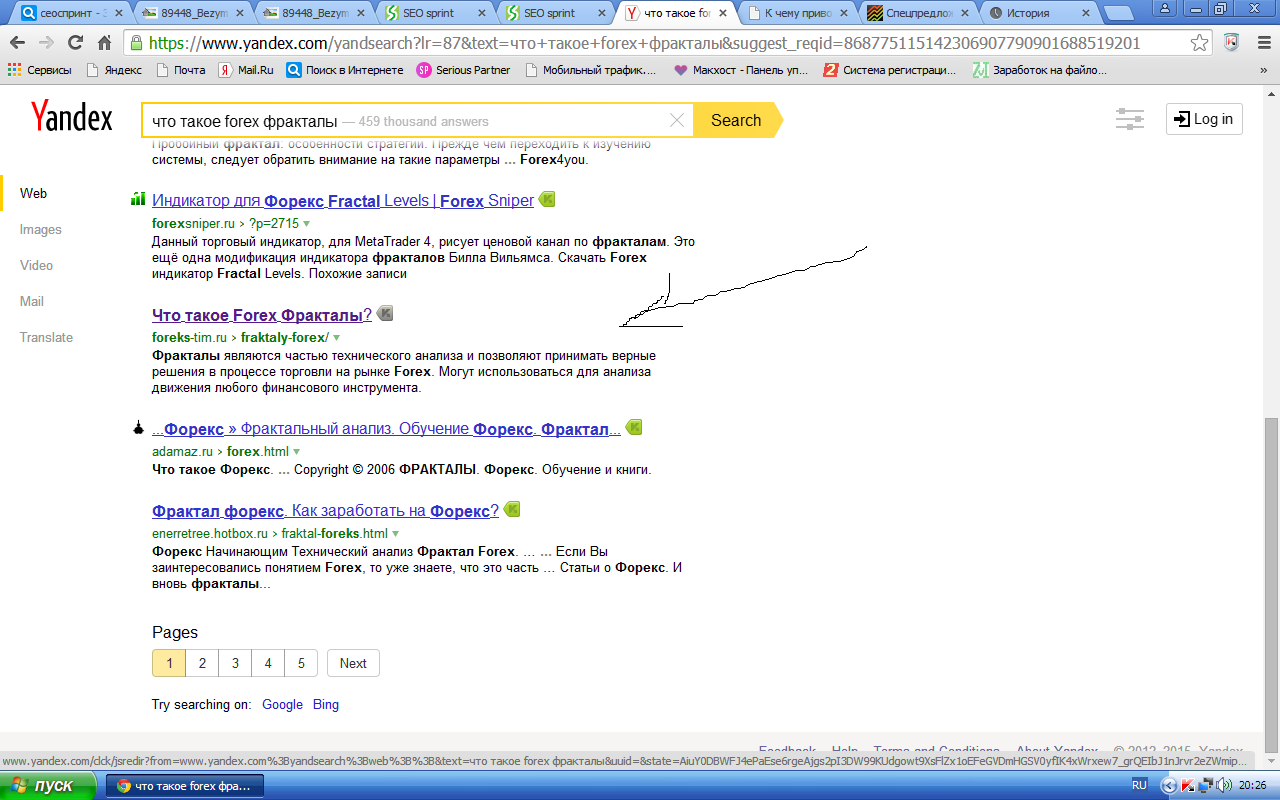Open the browser home page icon
This screenshot has height=800, width=1280.
pos(104,44)
